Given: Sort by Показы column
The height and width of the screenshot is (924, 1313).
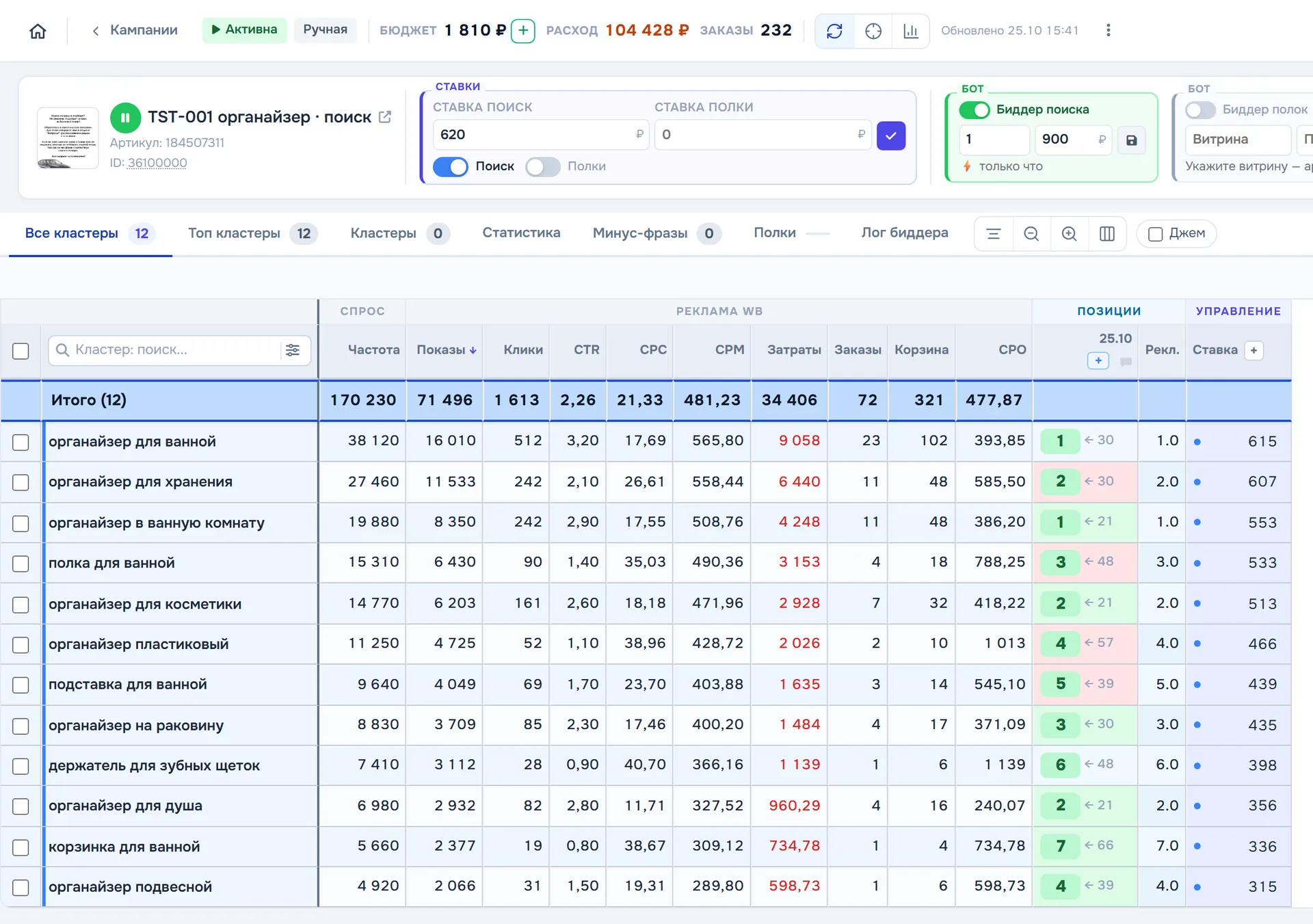Looking at the screenshot, I should tap(447, 350).
